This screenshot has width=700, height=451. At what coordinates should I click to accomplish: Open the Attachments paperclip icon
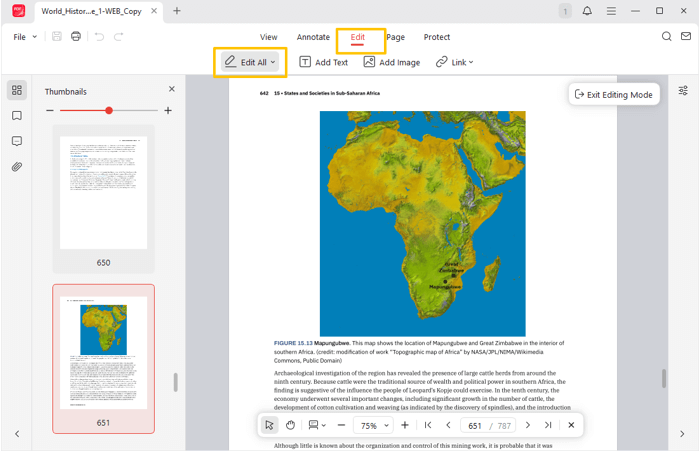(x=17, y=167)
